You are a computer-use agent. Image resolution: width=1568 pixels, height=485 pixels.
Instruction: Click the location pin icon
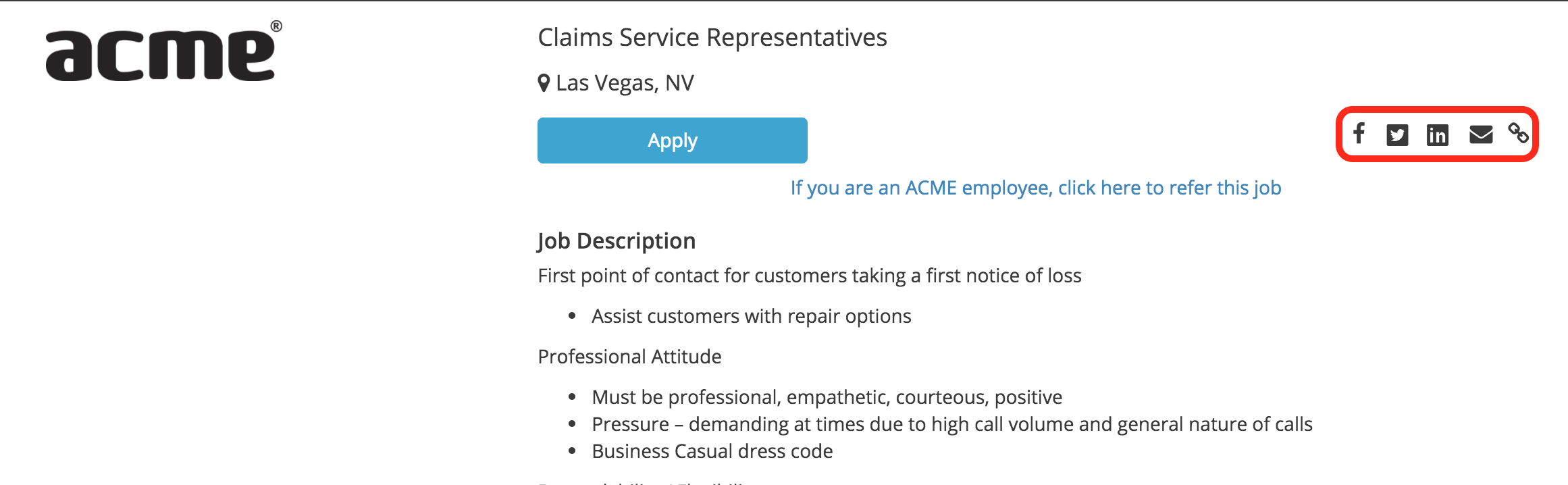pyautogui.click(x=544, y=83)
